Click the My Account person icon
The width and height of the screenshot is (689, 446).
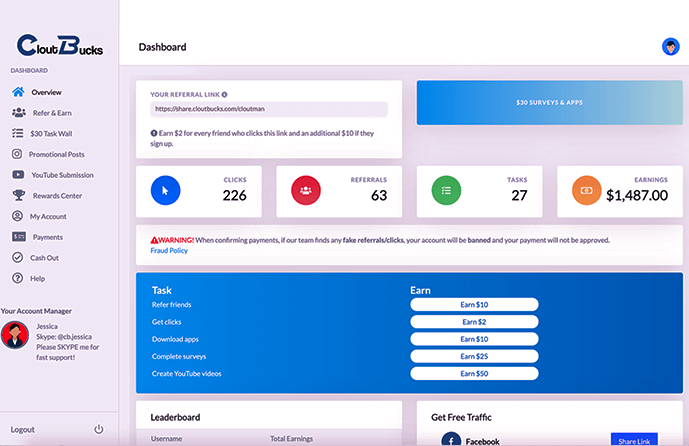pos(17,216)
